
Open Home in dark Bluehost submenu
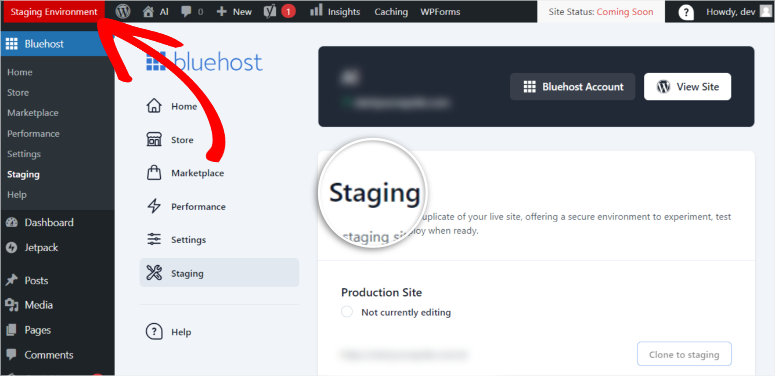(20, 72)
